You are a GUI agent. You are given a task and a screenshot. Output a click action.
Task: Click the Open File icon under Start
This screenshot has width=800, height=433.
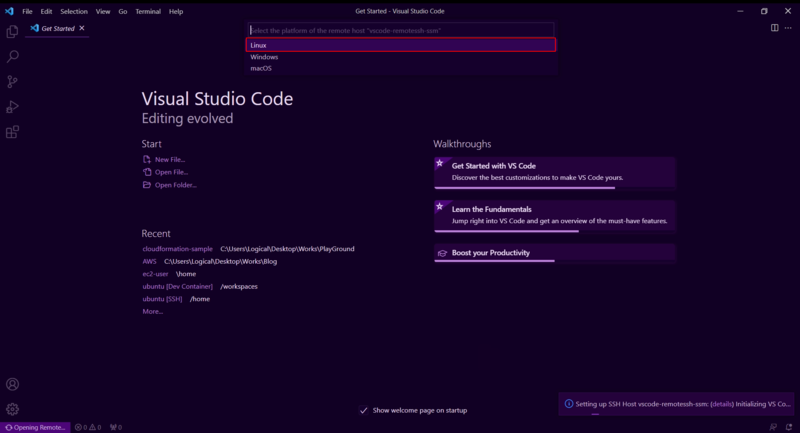(147, 172)
